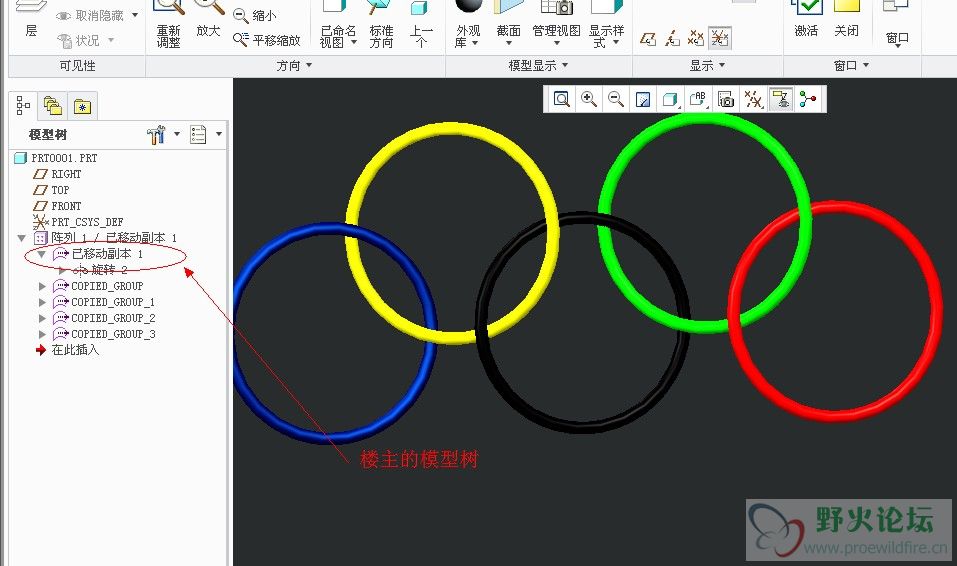
Task: Go to Previous view (上一个)
Action: pyautogui.click(x=421, y=24)
